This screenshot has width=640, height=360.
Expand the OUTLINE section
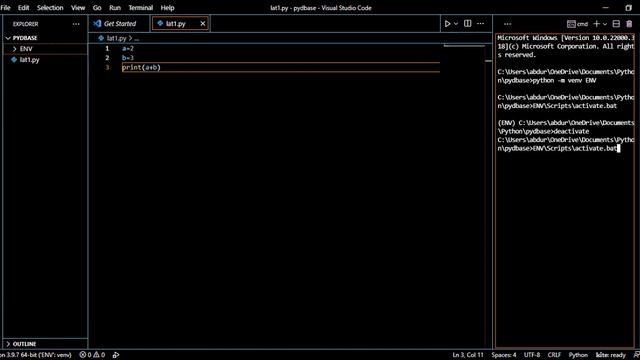coord(45,344)
